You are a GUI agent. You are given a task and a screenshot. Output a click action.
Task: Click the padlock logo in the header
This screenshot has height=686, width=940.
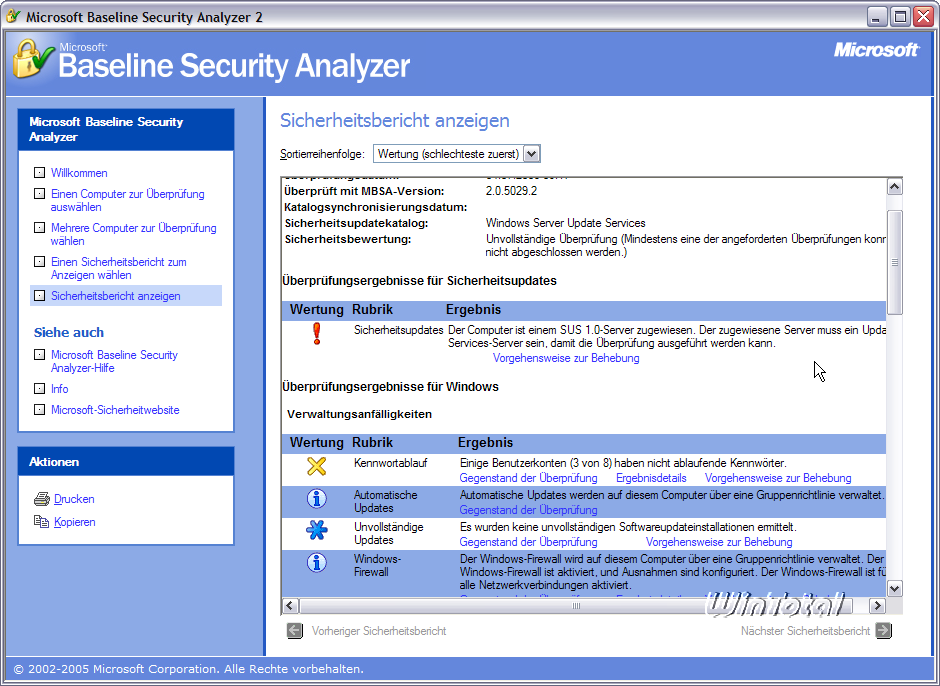pyautogui.click(x=33, y=59)
